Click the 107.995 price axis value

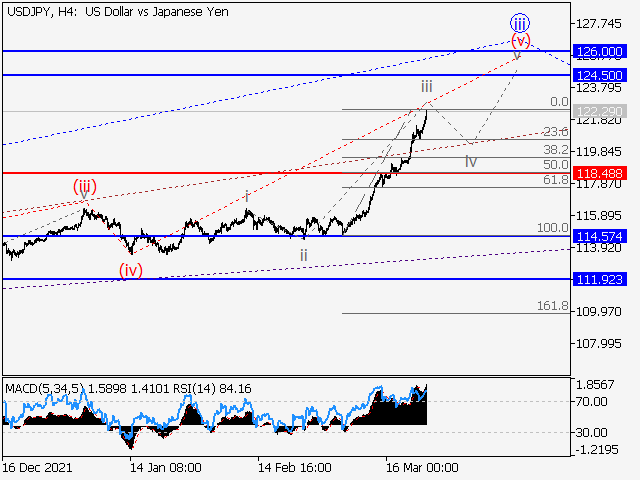(x=598, y=344)
